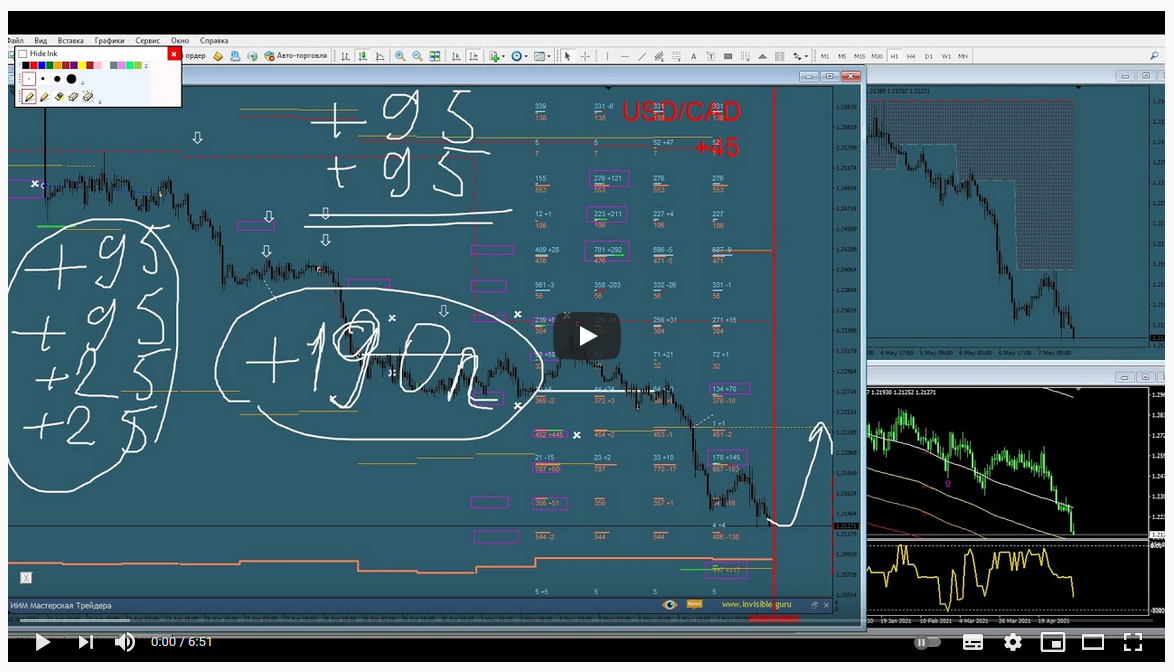
Task: Select MN timeframe
Action: click(x=963, y=56)
